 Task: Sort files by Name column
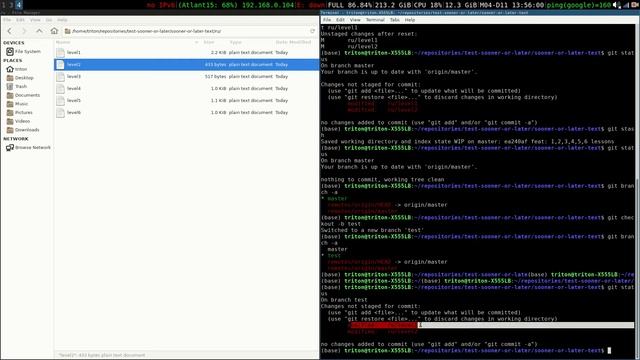coord(127,42)
